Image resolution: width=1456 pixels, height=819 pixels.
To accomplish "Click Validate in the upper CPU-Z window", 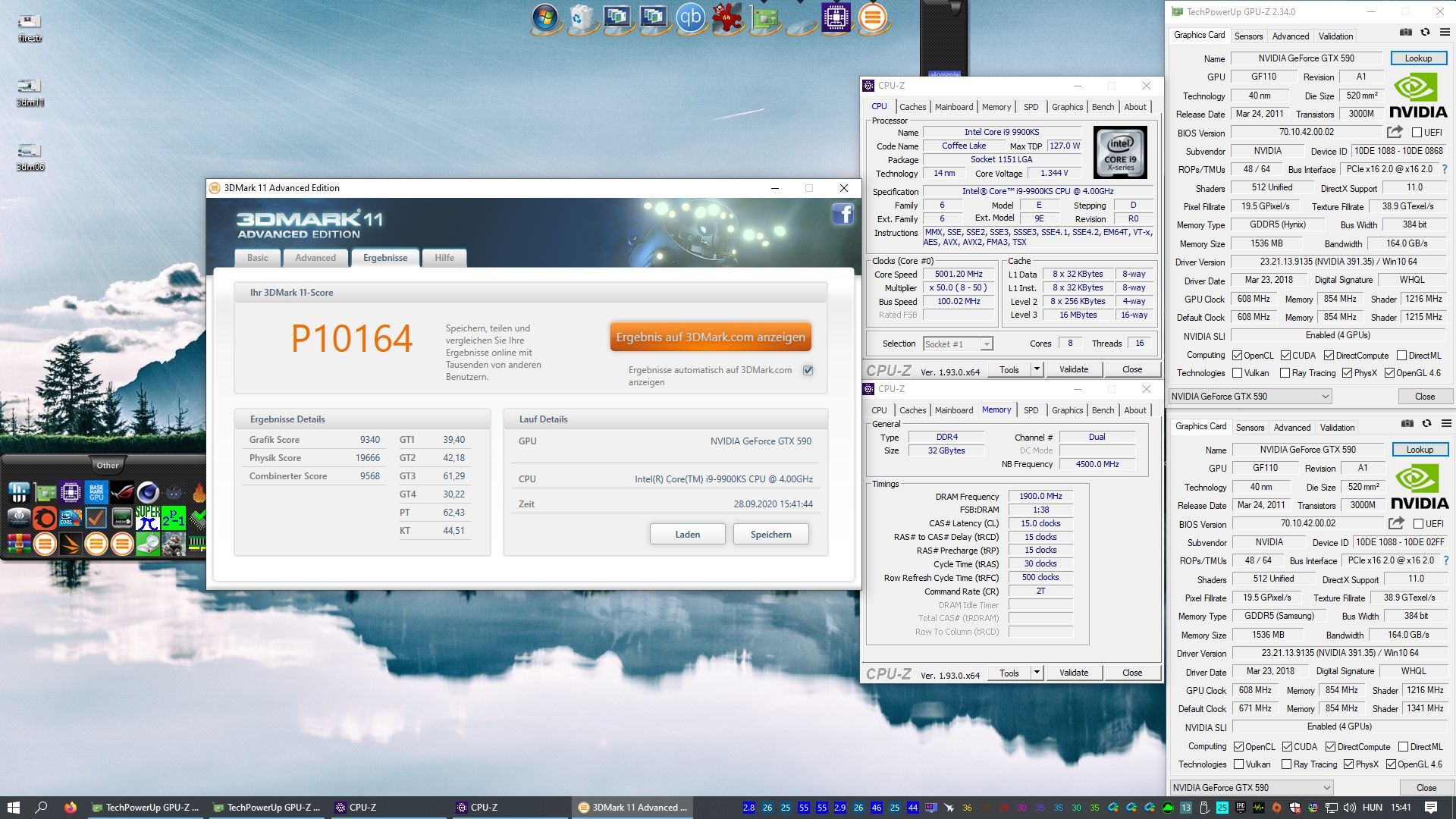I will click(x=1073, y=369).
